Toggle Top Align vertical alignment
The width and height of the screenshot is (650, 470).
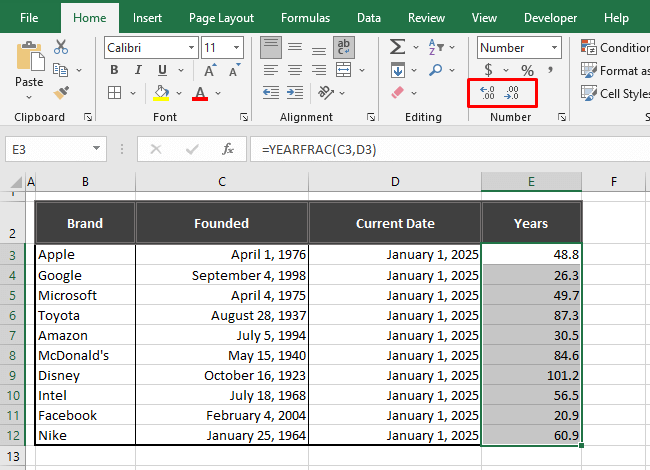click(x=271, y=47)
